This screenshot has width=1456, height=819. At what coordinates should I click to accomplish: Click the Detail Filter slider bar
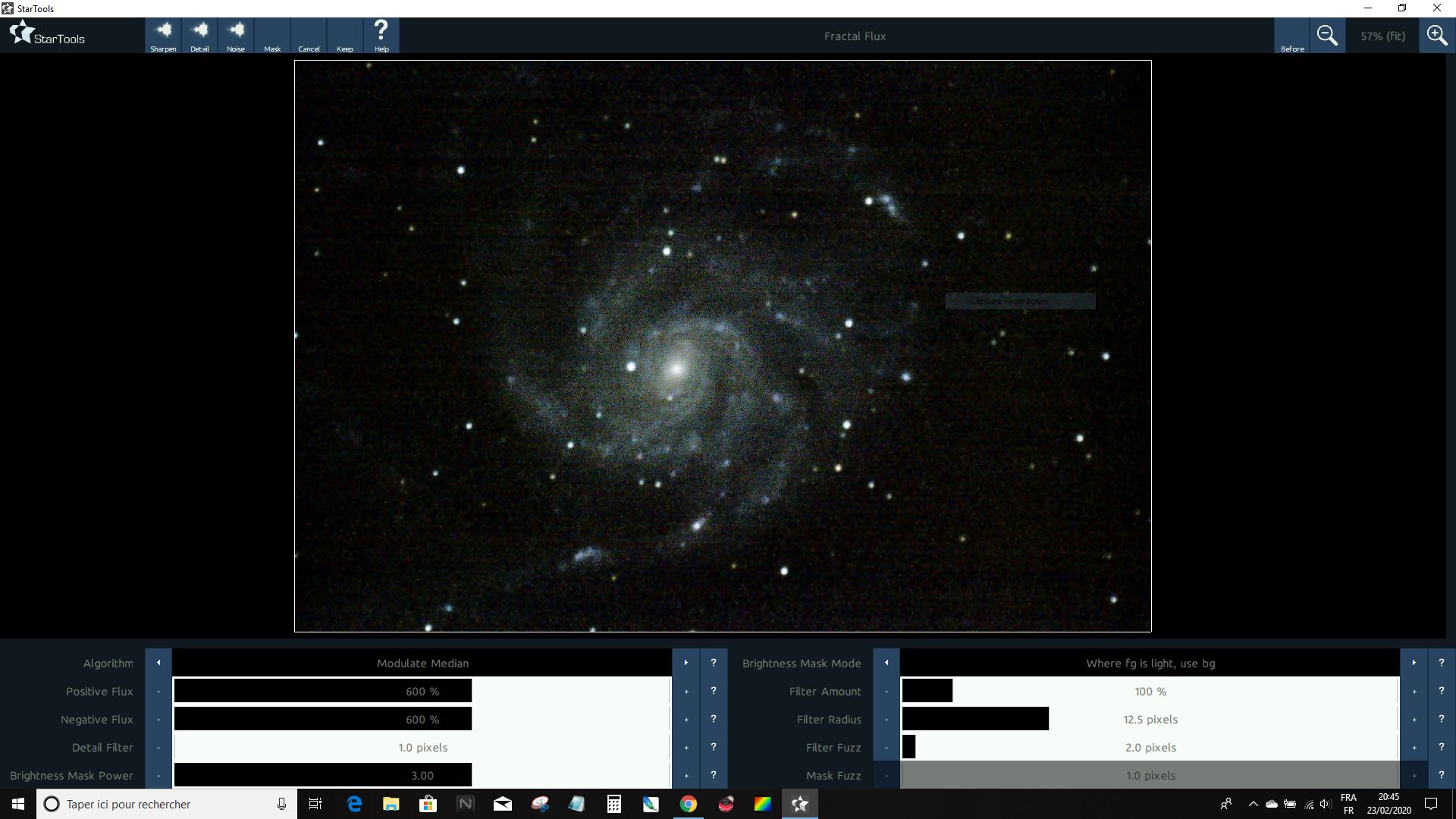[x=422, y=747]
